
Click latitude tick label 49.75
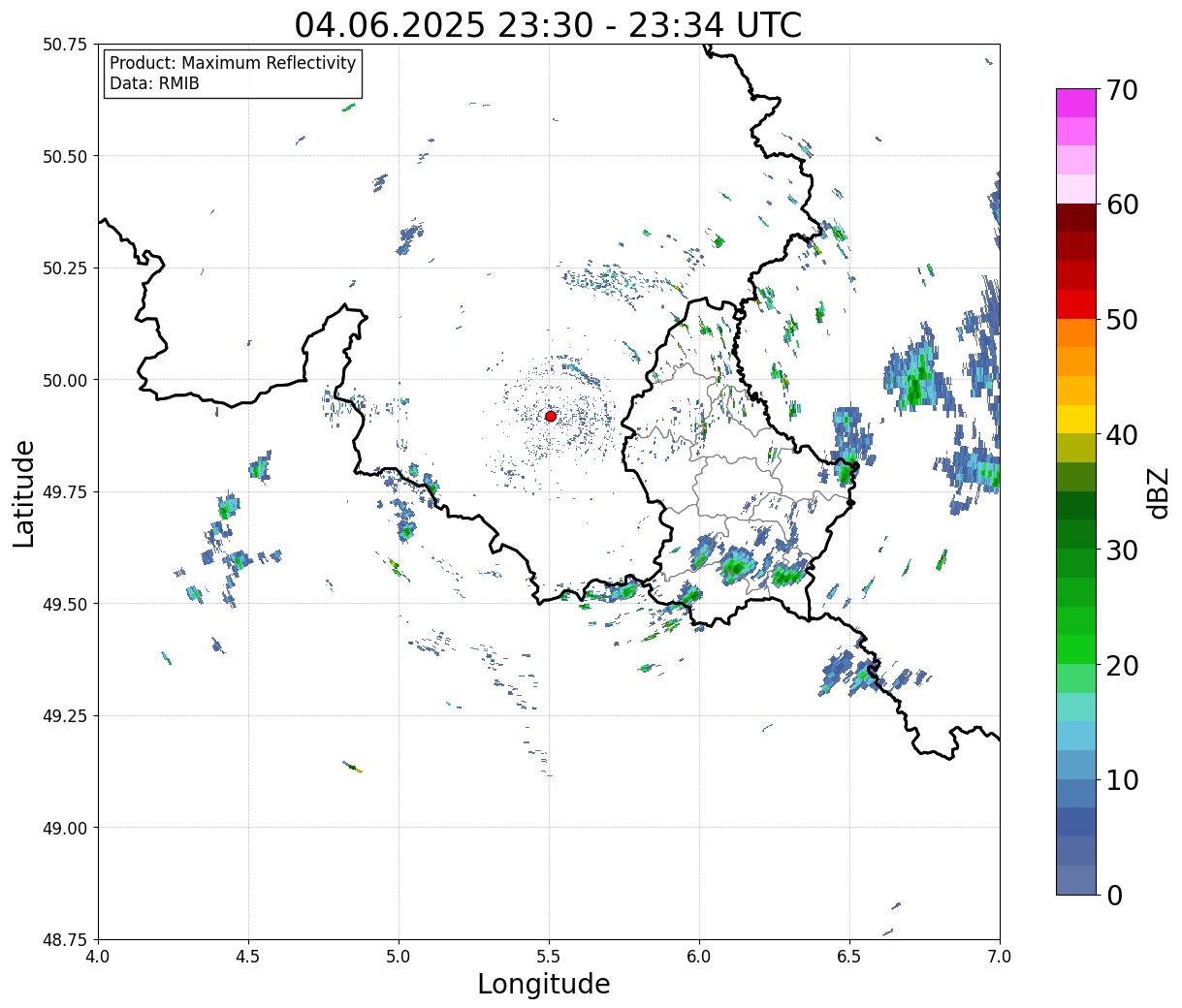pyautogui.click(x=65, y=492)
